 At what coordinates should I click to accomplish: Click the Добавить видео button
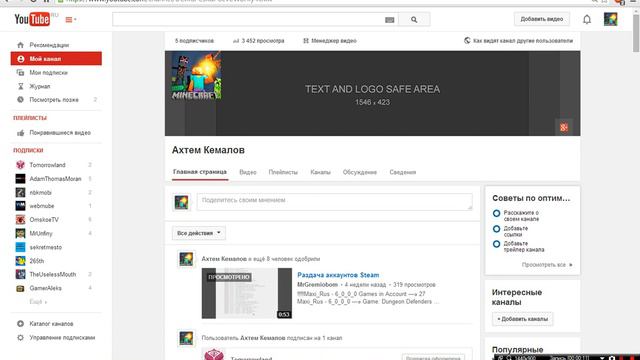[542, 19]
